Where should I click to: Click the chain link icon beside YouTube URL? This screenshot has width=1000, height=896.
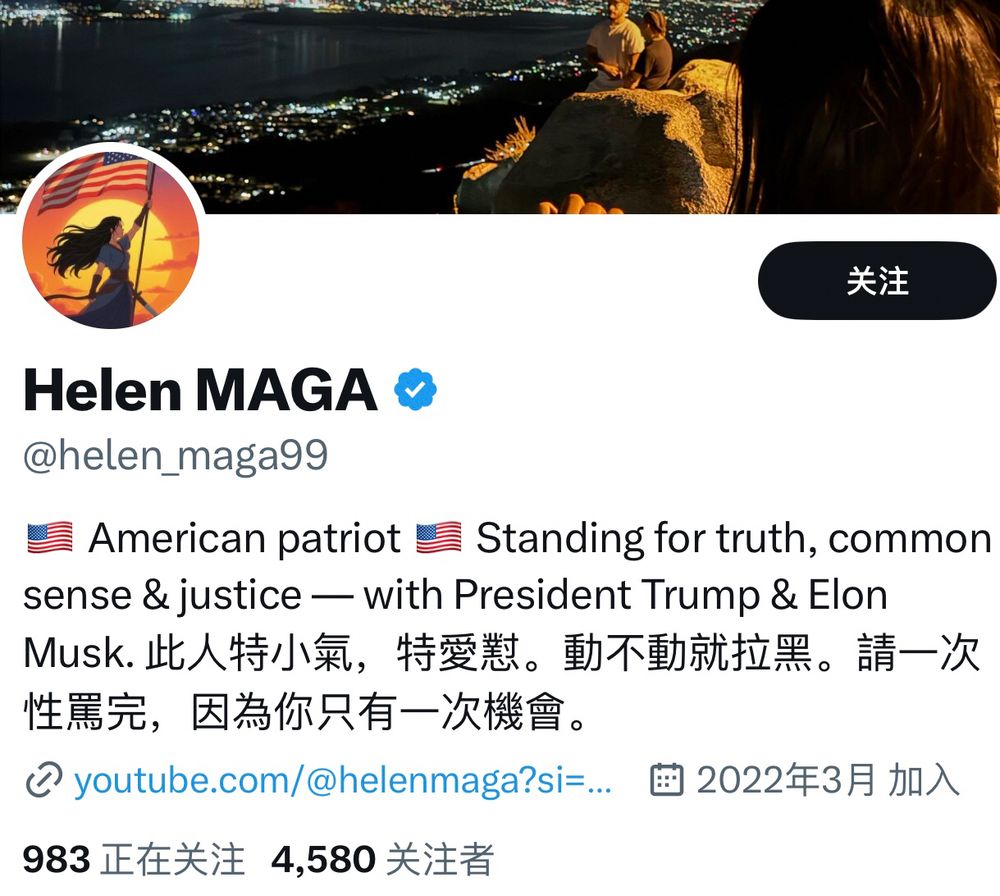(43, 780)
